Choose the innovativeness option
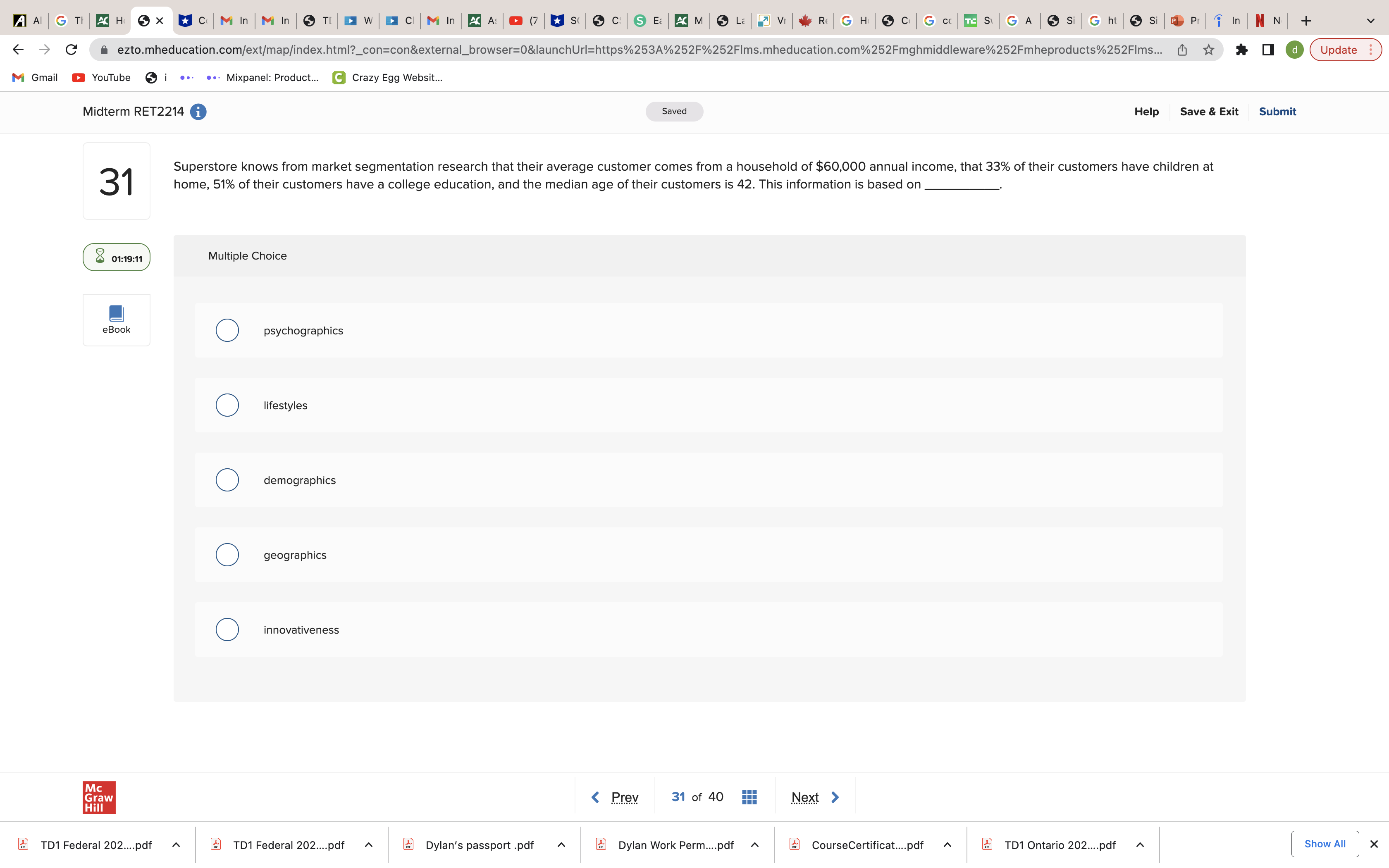 tap(227, 630)
